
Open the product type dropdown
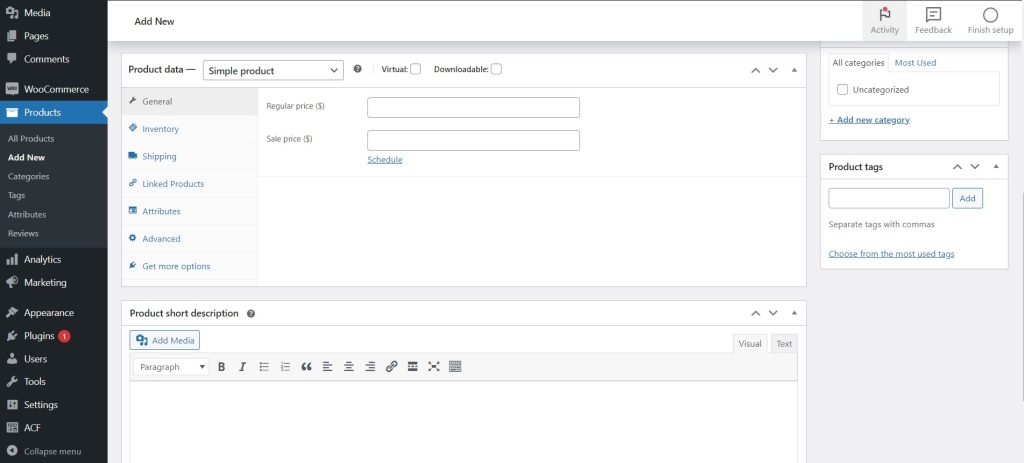coord(273,71)
